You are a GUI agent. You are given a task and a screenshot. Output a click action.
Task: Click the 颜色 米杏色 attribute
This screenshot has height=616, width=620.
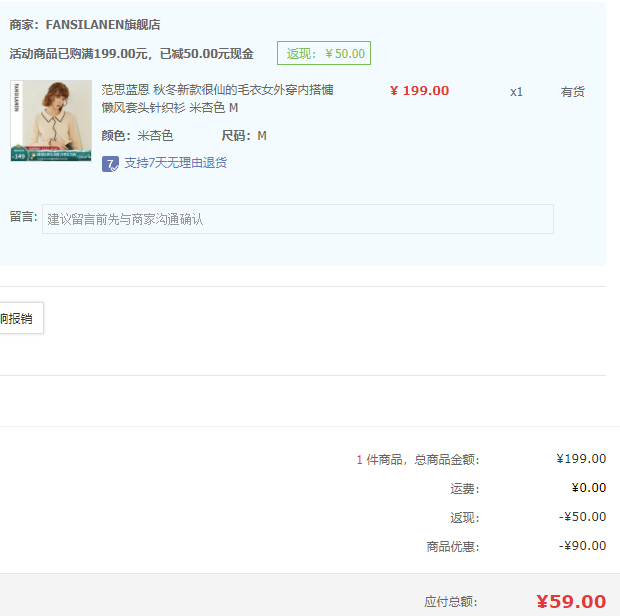pos(137,136)
